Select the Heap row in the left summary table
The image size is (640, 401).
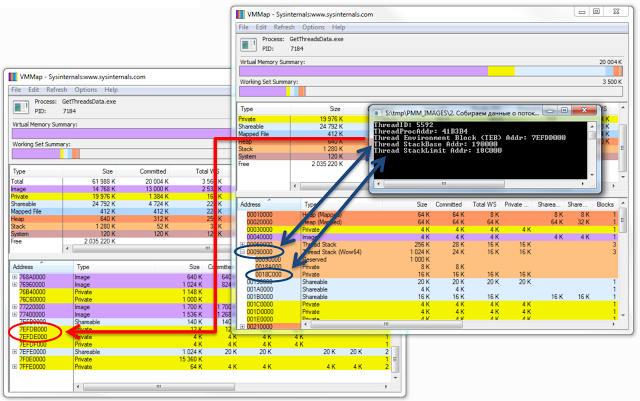click(x=121, y=219)
